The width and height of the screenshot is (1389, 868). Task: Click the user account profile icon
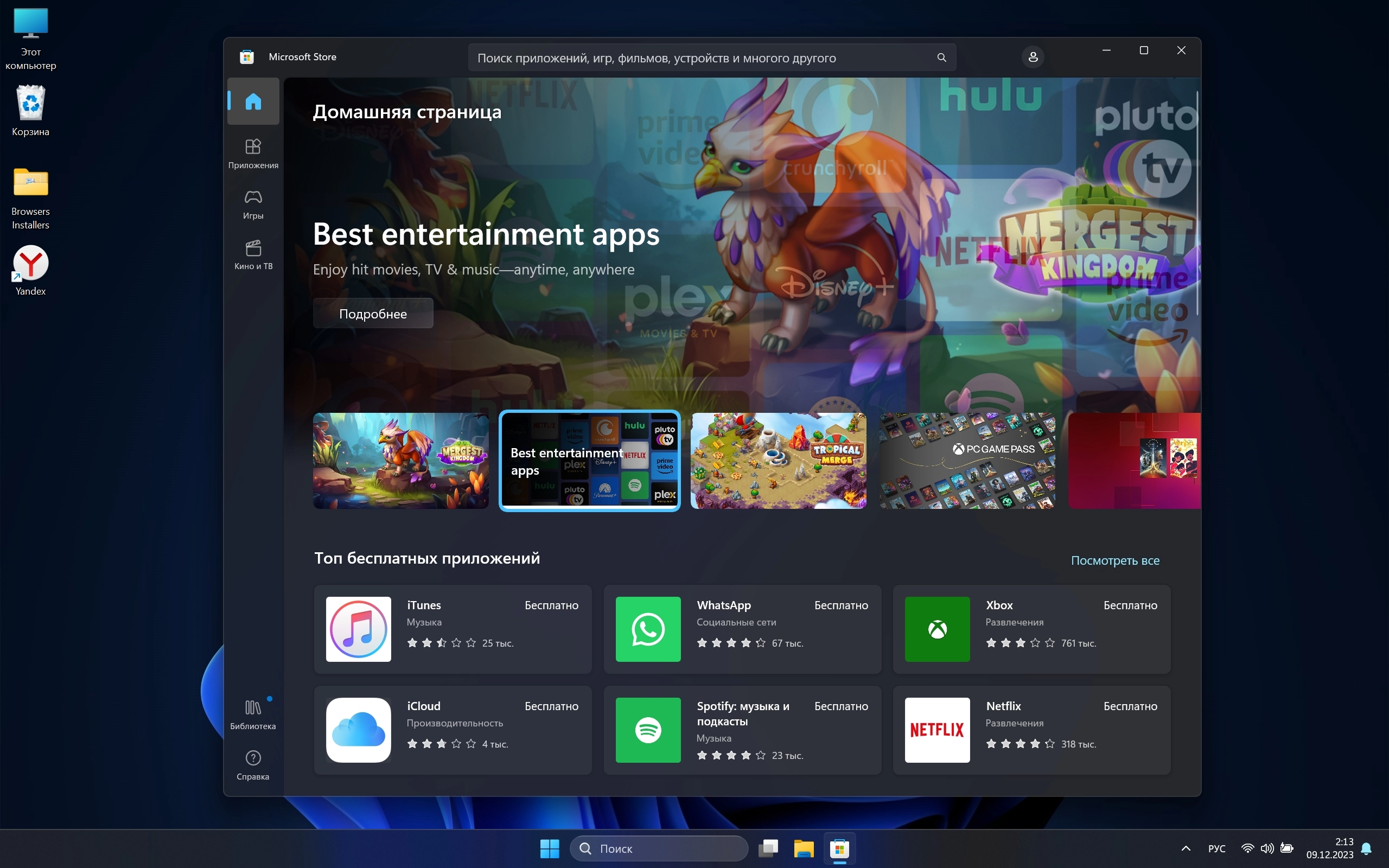(x=1033, y=58)
